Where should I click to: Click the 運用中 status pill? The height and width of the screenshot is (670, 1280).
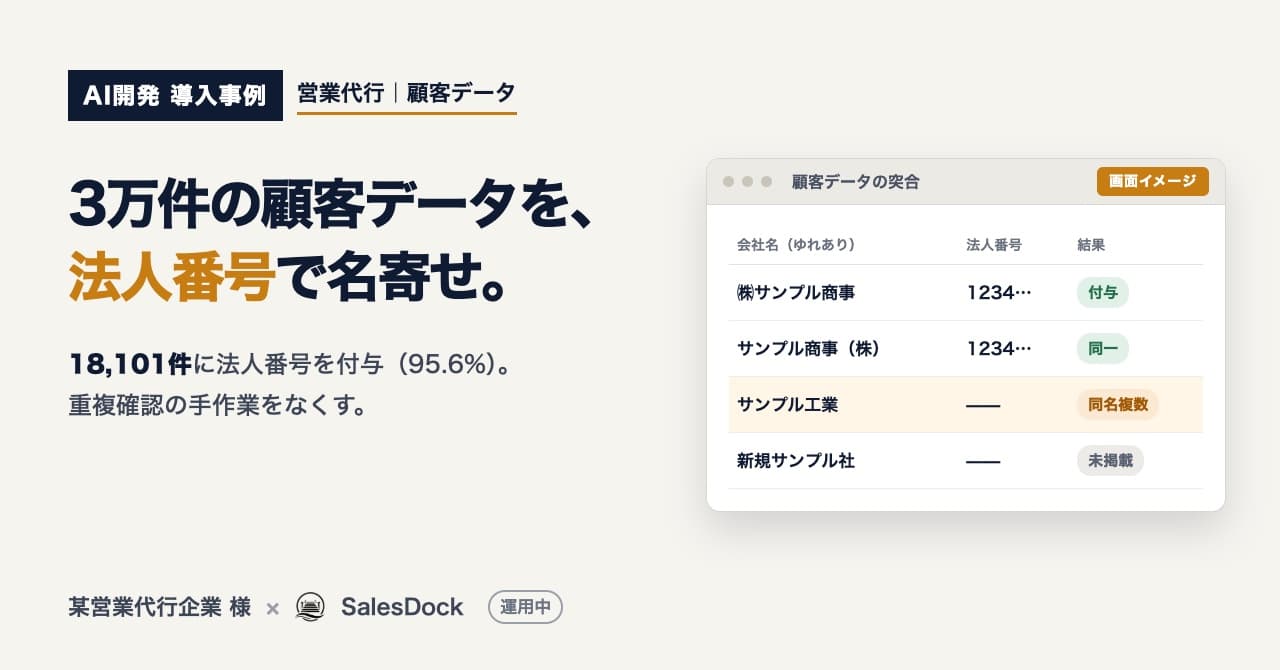(x=525, y=607)
